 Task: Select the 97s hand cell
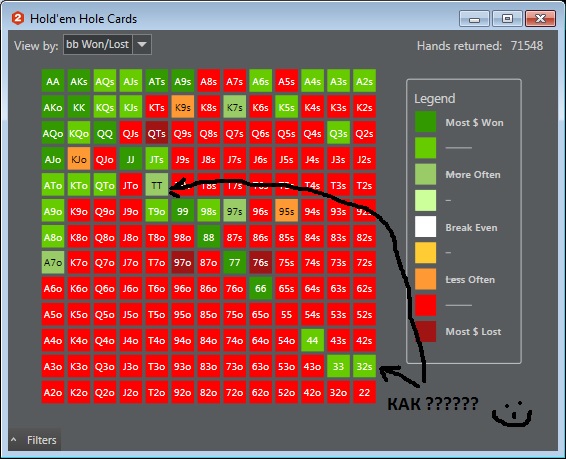point(235,211)
